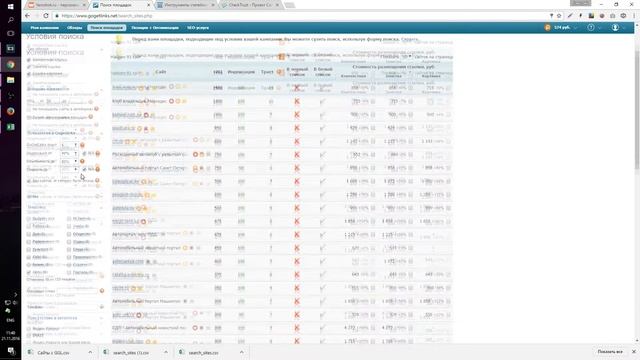Screen dimensions: 640x360
Task: Whitelist the "Автомобильный портал Санкт-Петер" site
Action: pyautogui.click(x=322, y=168)
